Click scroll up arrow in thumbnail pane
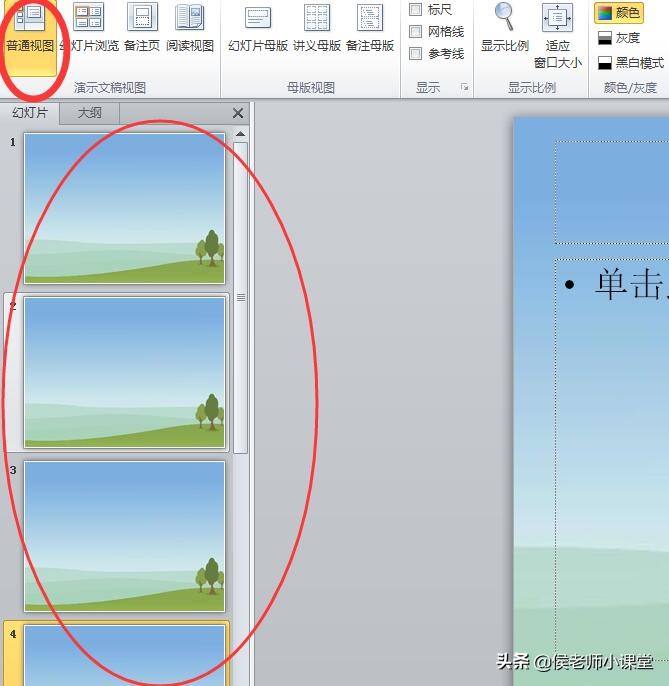The height and width of the screenshot is (686, 669). point(240,134)
